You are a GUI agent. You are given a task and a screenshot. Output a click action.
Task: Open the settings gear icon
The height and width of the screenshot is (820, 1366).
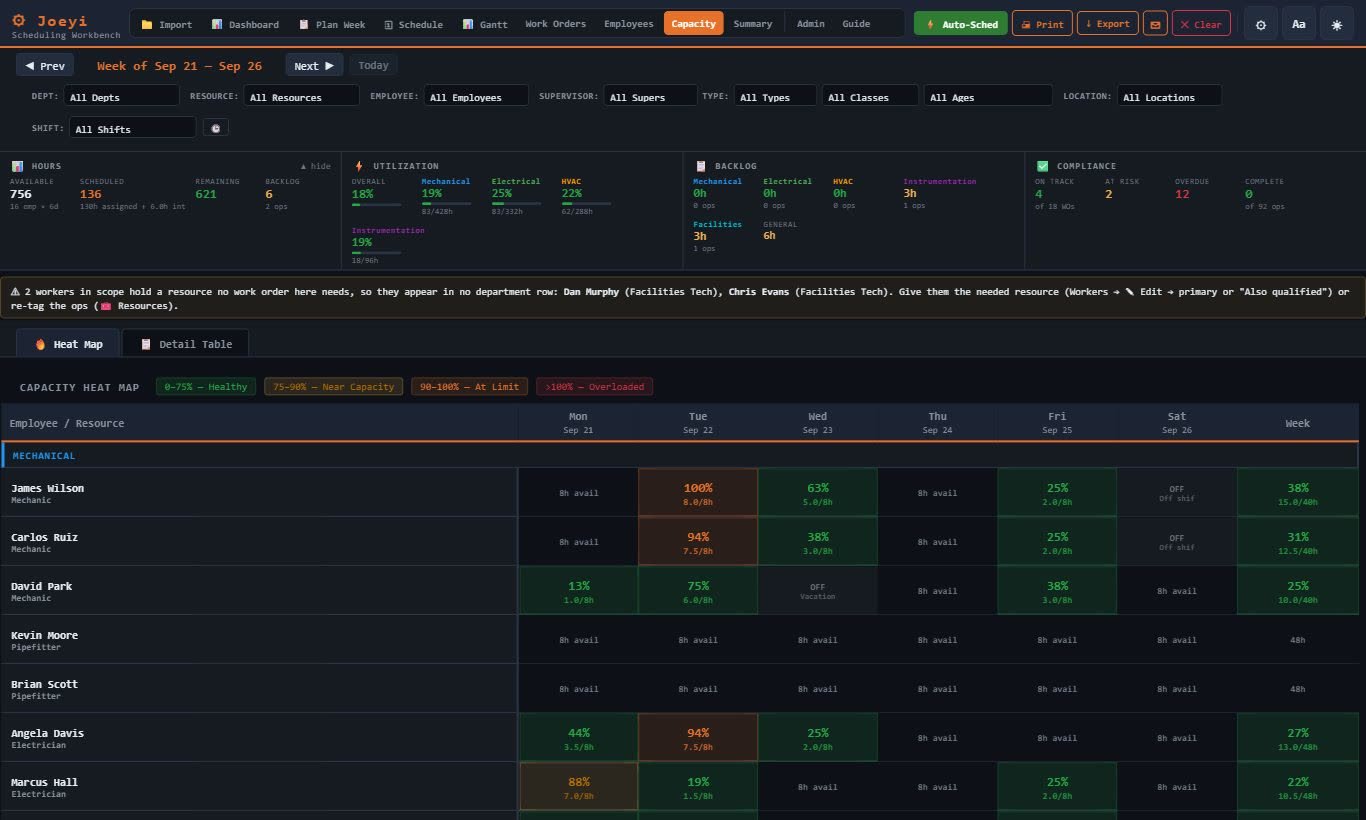pos(1260,24)
